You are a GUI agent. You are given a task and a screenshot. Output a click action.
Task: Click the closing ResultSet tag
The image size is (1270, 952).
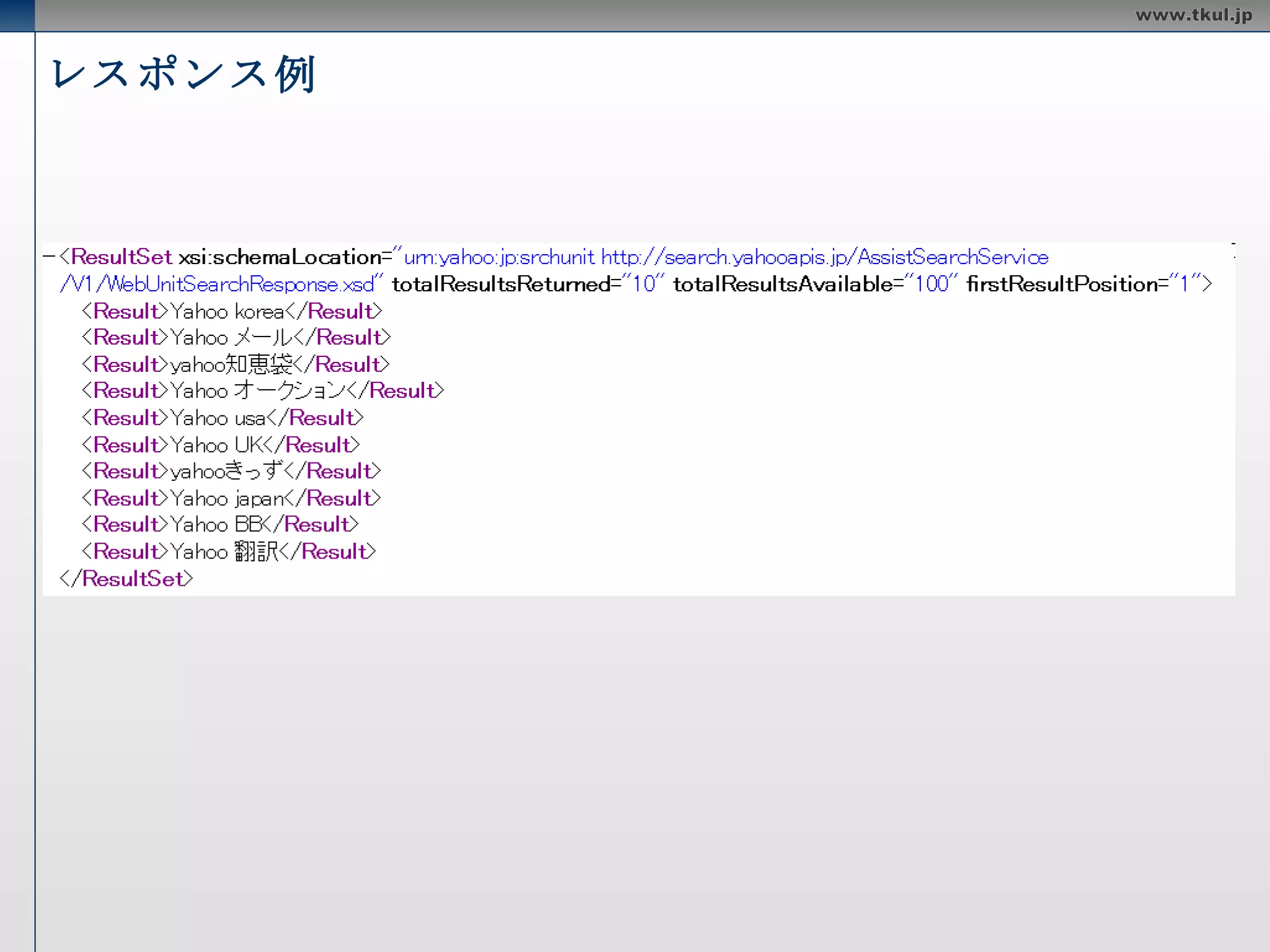127,579
